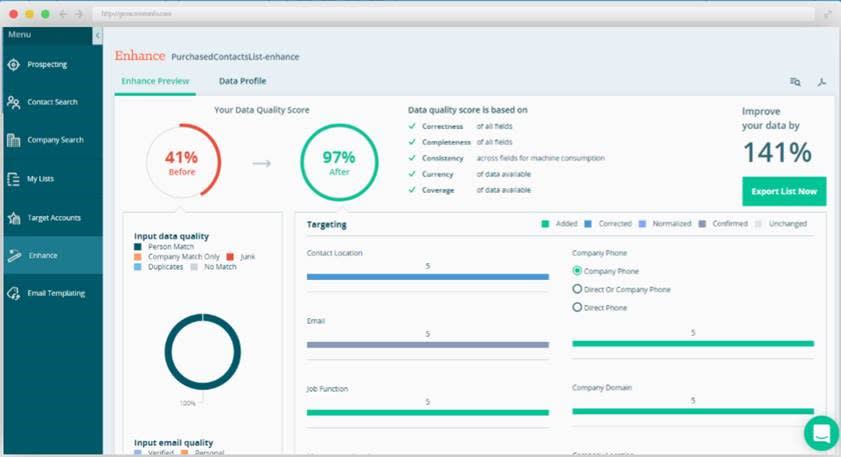Switch to the Enhance Preview tab
Screen dimensions: 841x457
click(x=155, y=81)
